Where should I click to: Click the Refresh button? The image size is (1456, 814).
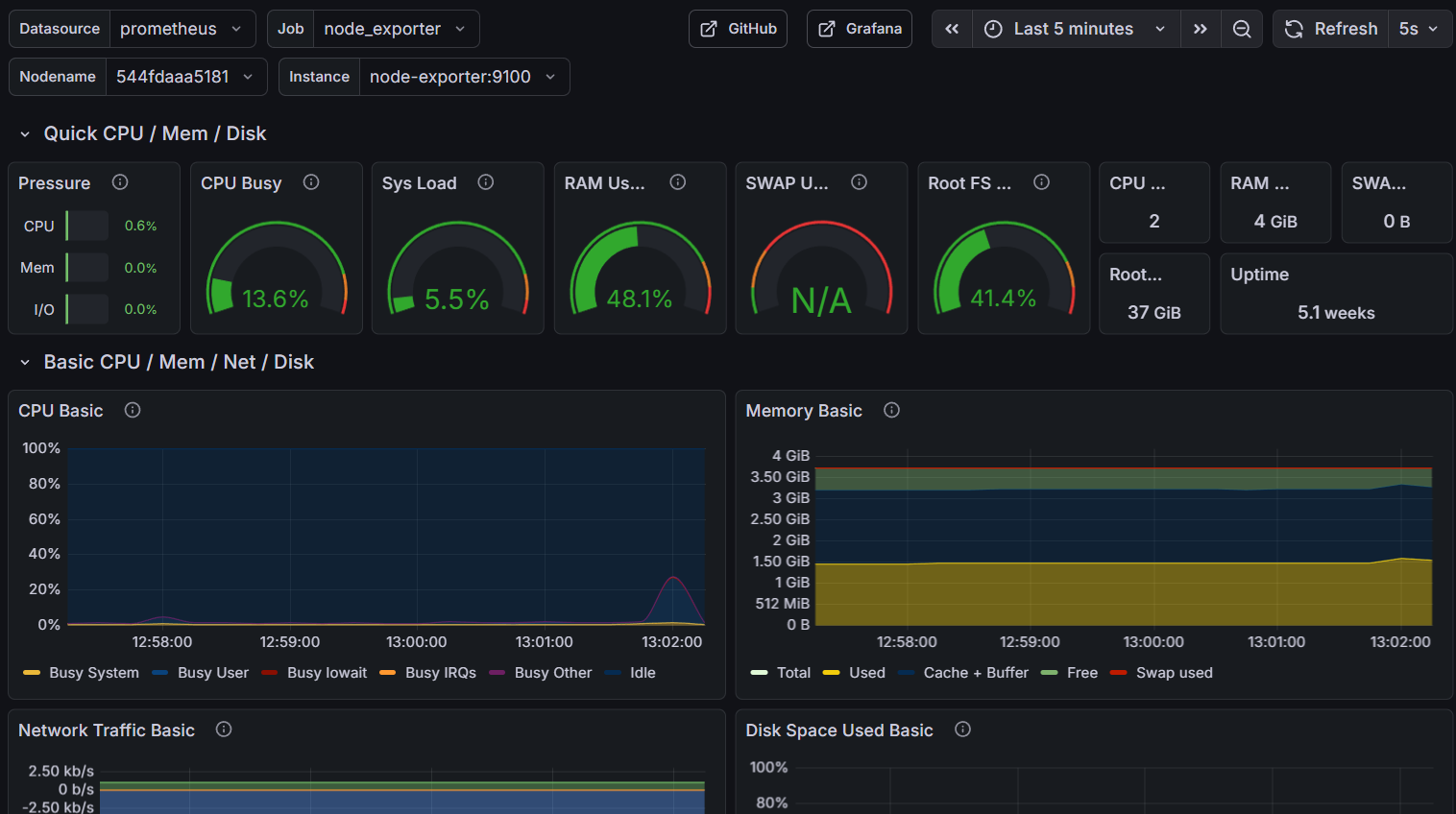coord(1331,29)
